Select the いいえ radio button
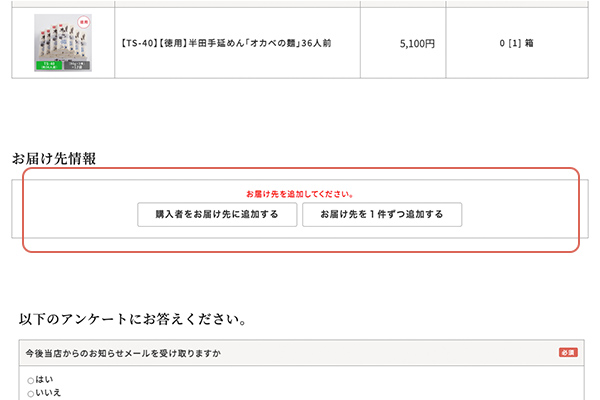This screenshot has height=400, width=600. (30, 393)
